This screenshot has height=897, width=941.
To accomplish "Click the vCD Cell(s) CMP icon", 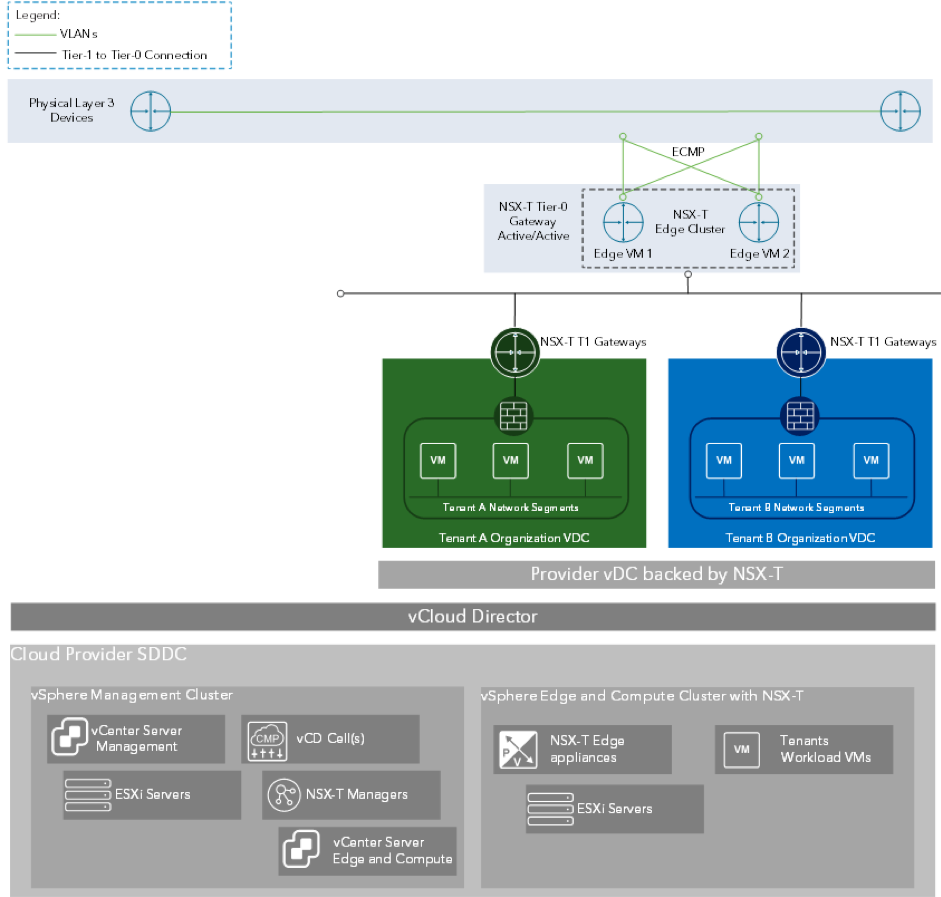I will pyautogui.click(x=265, y=738).
